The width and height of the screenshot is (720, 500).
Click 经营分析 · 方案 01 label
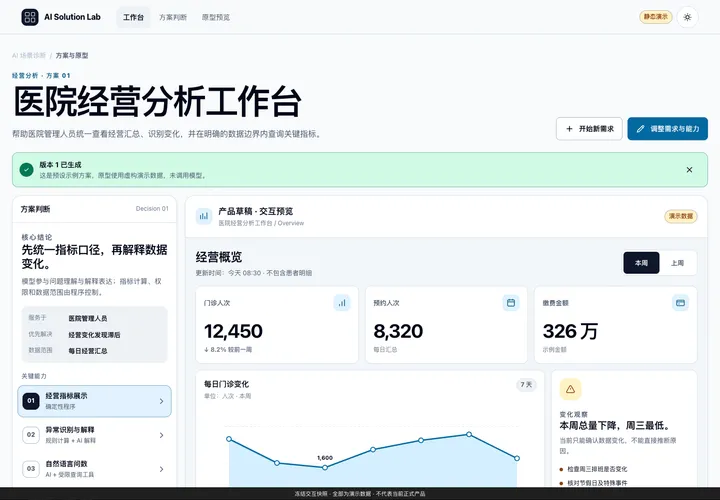tap(41, 75)
